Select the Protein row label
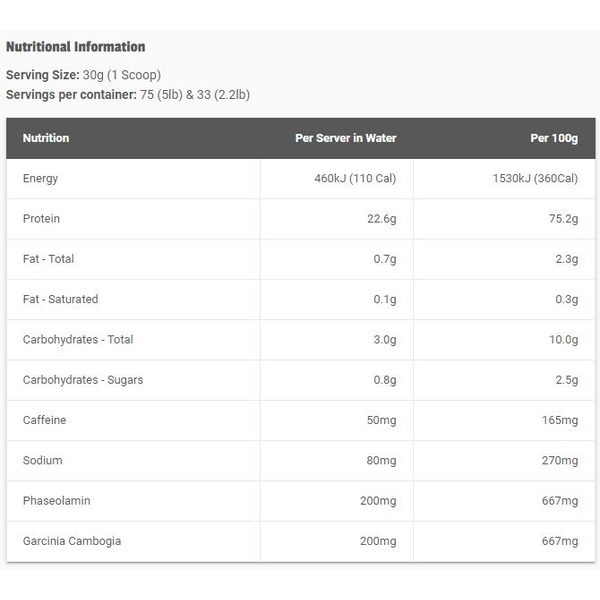This screenshot has height=600, width=600. tap(41, 218)
